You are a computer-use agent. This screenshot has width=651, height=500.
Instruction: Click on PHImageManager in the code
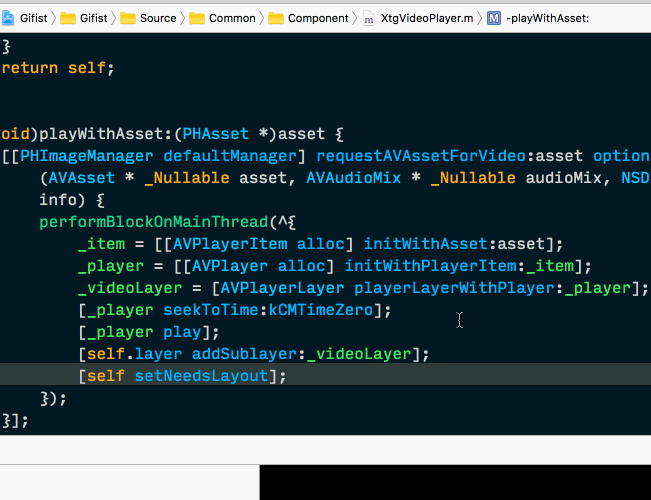pos(87,156)
